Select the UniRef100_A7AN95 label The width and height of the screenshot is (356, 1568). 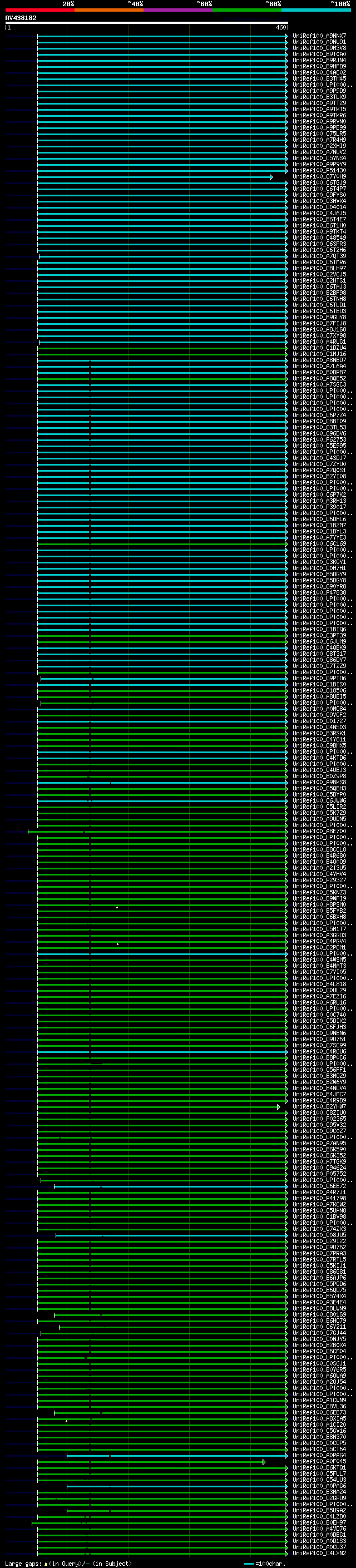pos(319,1143)
